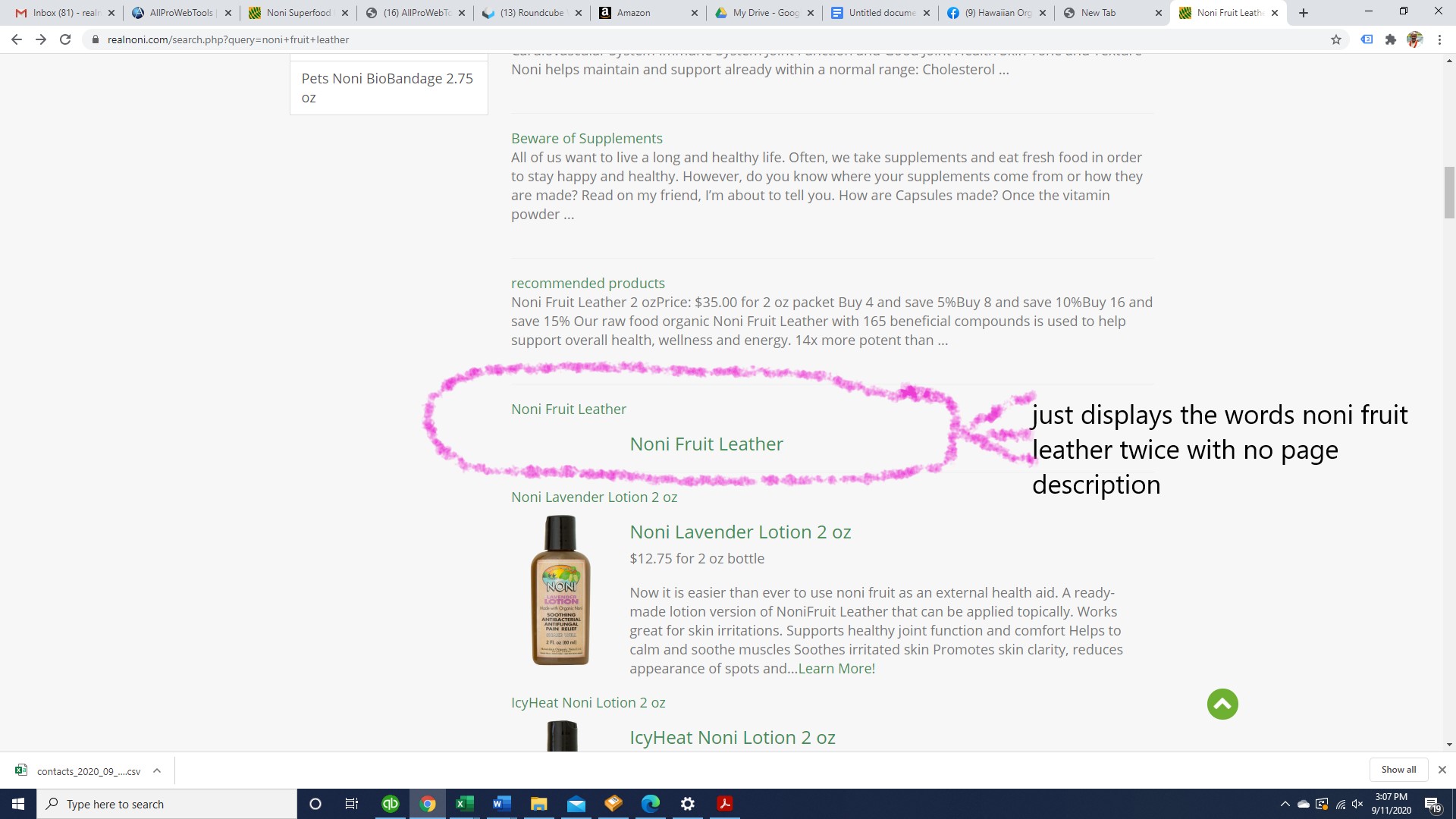Viewport: 1456px width, 819px height.
Task: Open Microsoft Edge from taskbar
Action: click(x=651, y=804)
